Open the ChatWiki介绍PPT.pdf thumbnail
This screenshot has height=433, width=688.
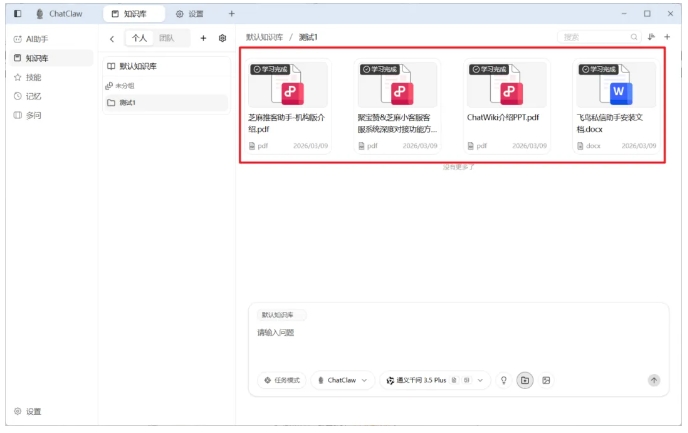point(507,85)
